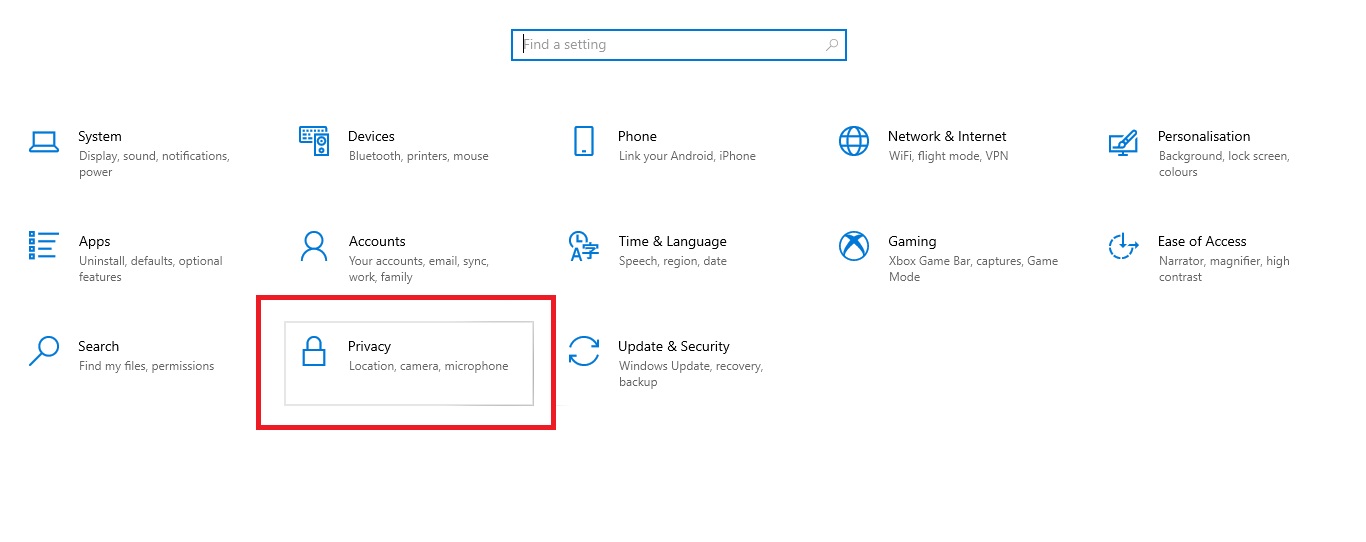Click 'Display, sound, notifications, power' text
Viewport: 1366px width, 542px height.
click(x=154, y=164)
